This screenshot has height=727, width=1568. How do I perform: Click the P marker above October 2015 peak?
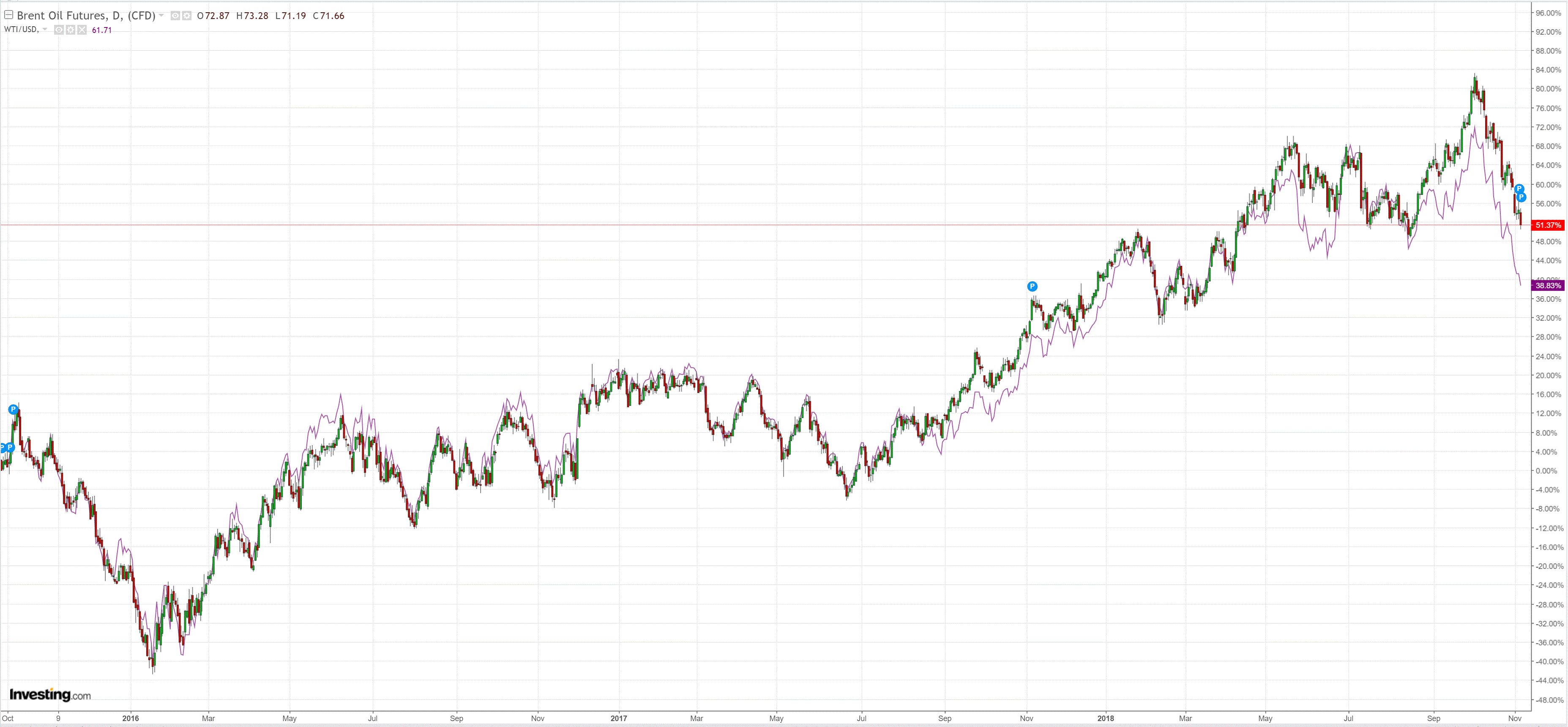pyautogui.click(x=14, y=409)
